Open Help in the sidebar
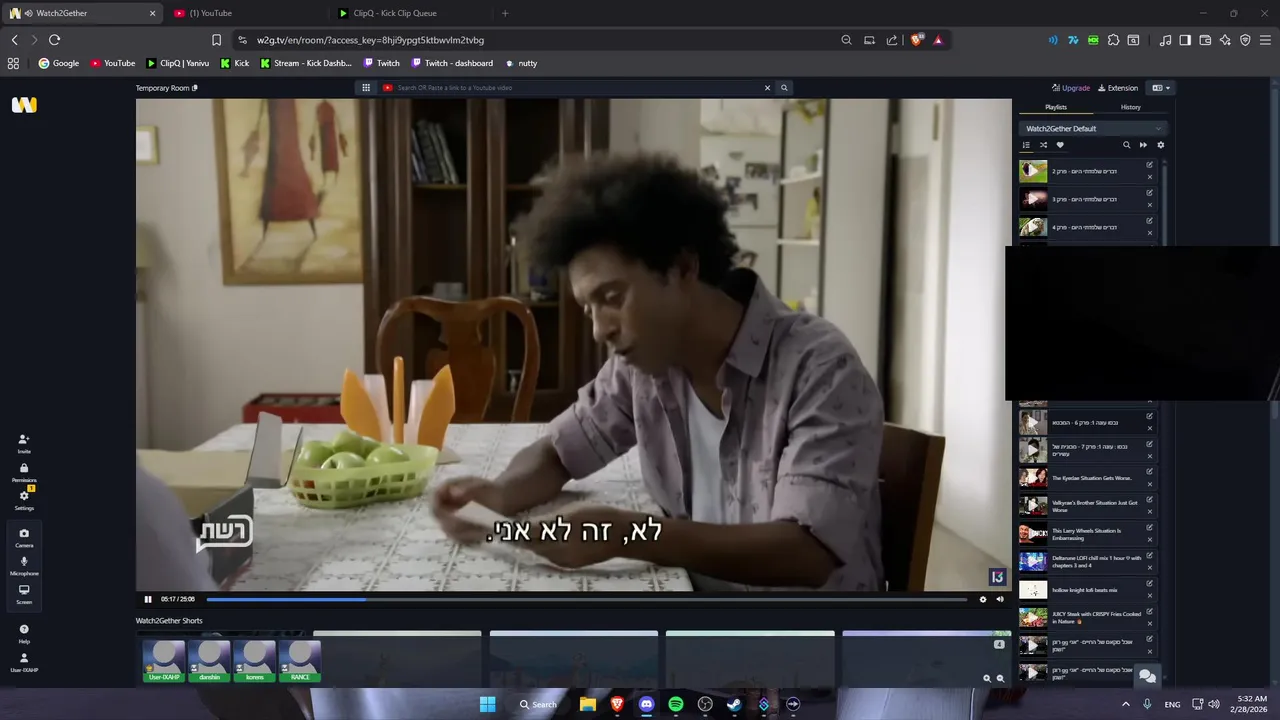Screen dimensions: 1280x720 (x=24, y=633)
